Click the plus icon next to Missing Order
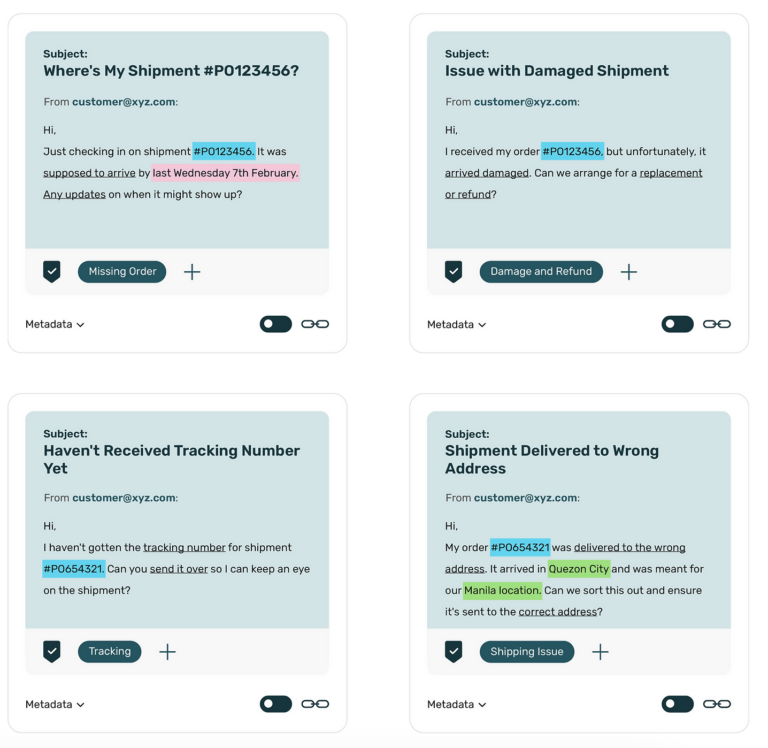Image resolution: width=768 pixels, height=748 pixels. pos(192,271)
